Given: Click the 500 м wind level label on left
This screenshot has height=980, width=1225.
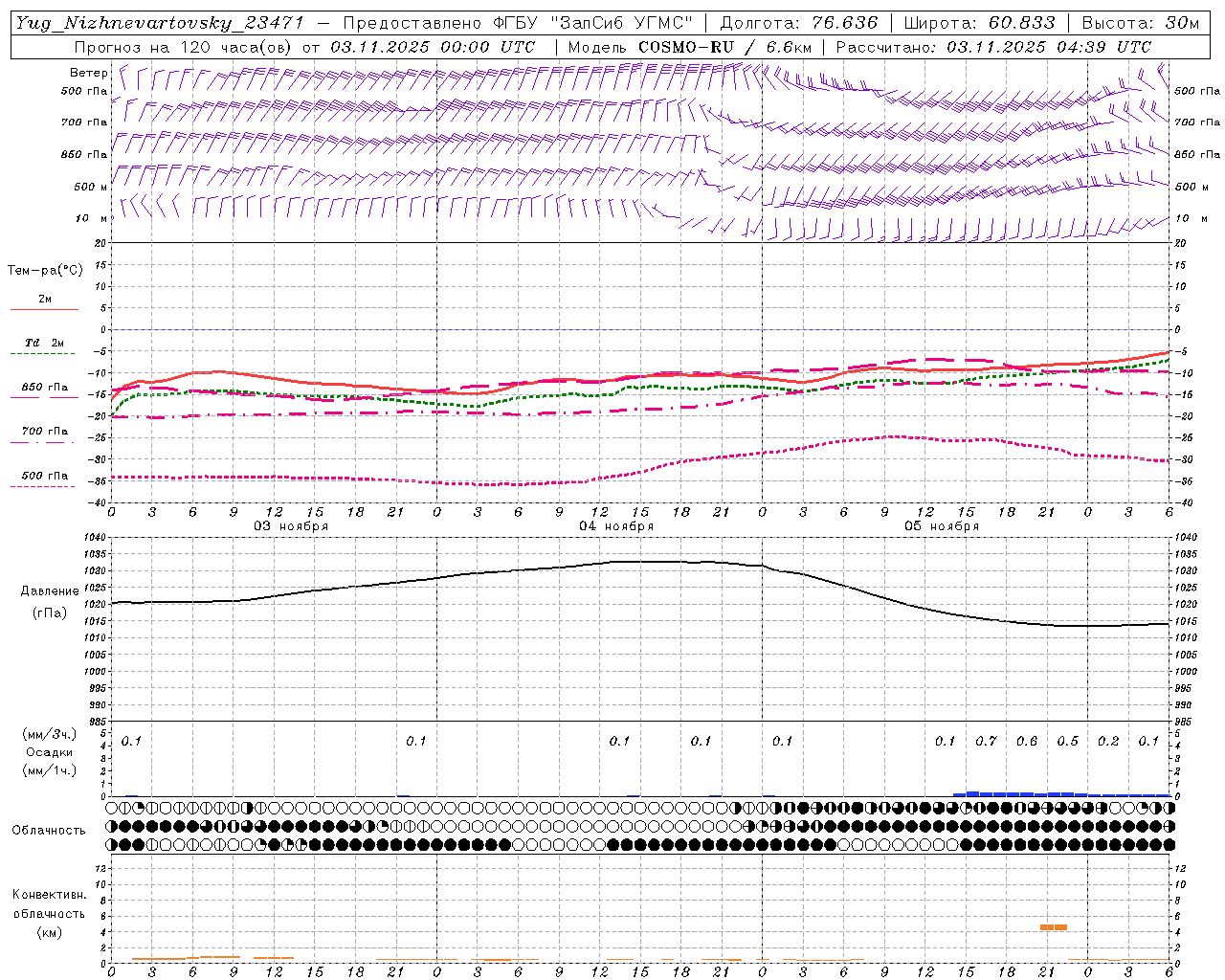Looking at the screenshot, I should coord(91,187).
